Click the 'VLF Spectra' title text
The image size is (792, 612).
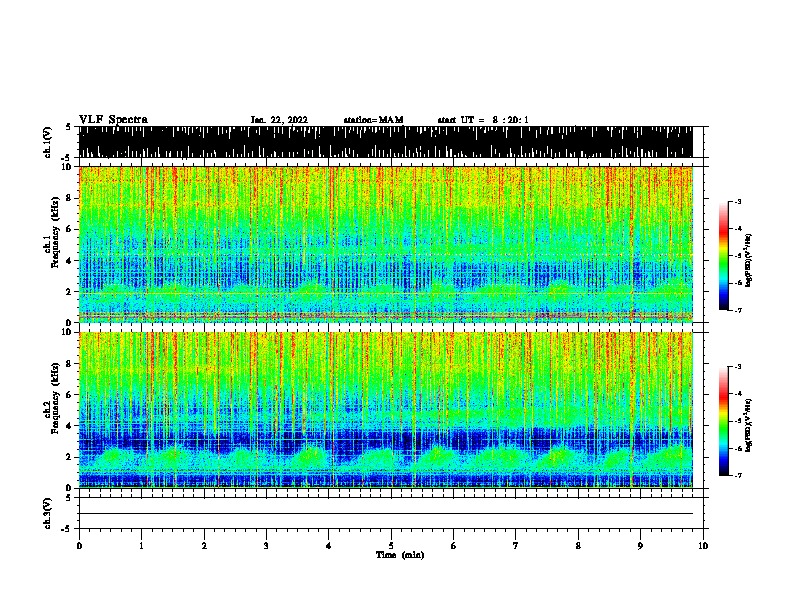[x=113, y=120]
